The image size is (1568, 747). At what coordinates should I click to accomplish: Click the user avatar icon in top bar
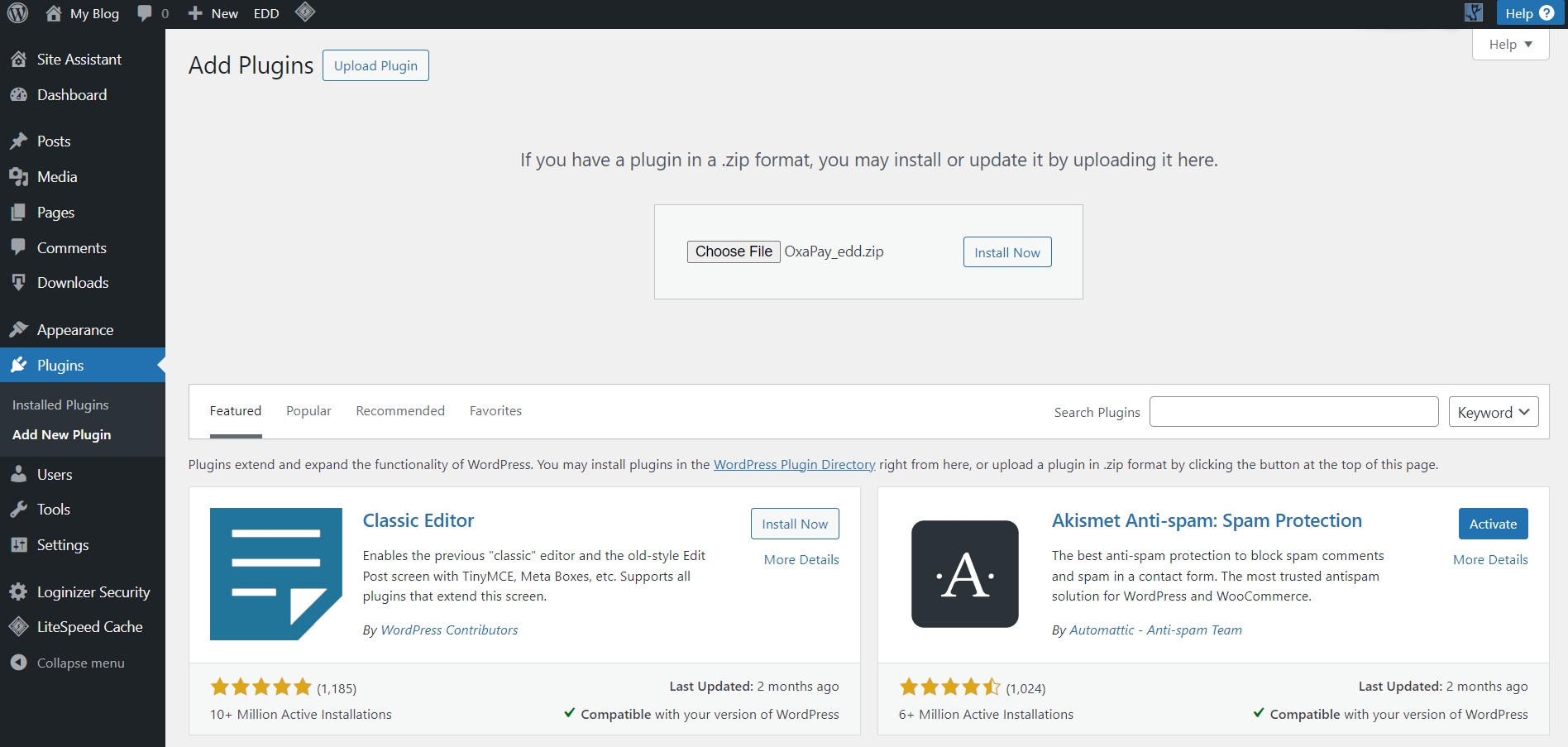tap(1474, 13)
